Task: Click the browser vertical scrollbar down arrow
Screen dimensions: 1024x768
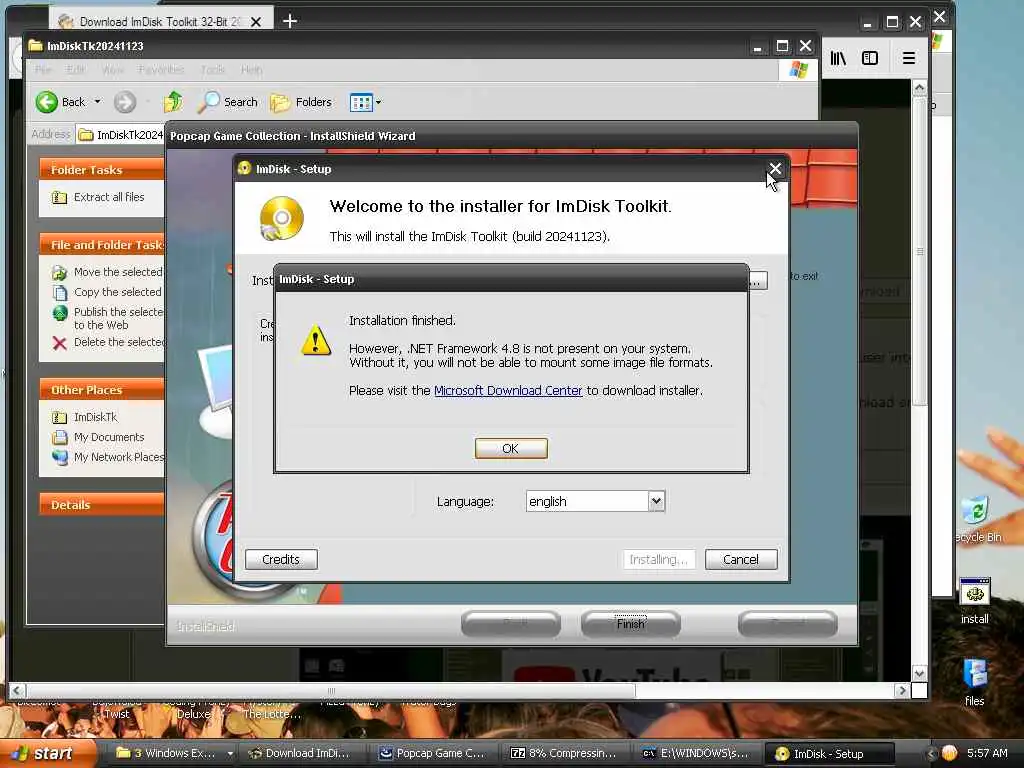Action: (920, 673)
